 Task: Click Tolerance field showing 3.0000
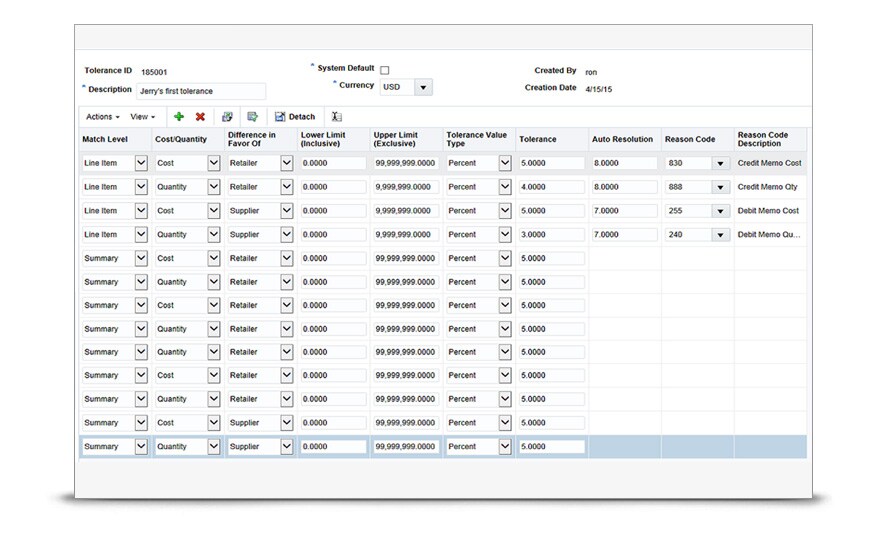pos(551,235)
